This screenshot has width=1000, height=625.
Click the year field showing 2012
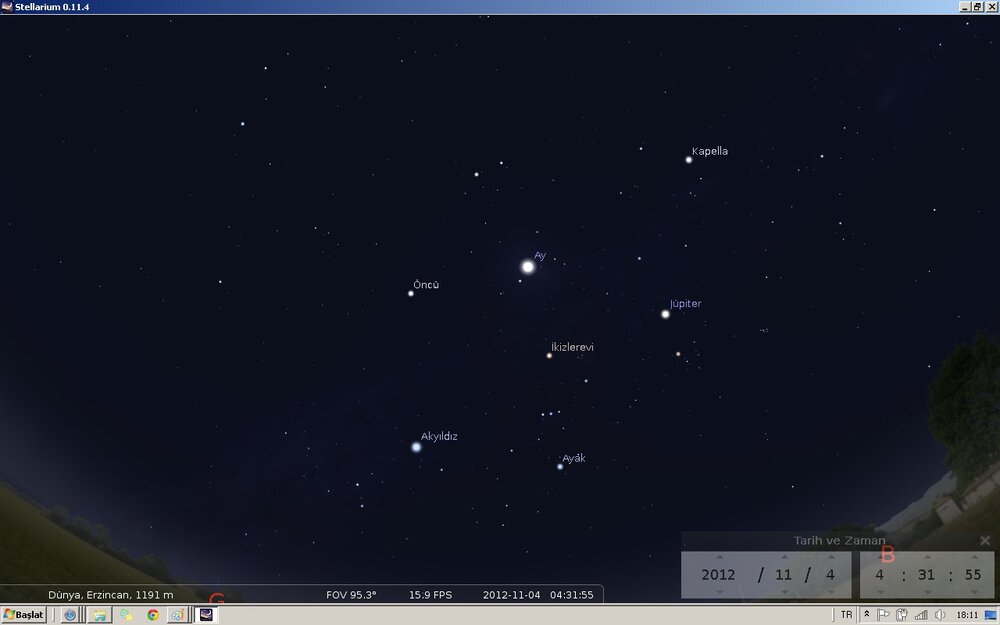(718, 575)
